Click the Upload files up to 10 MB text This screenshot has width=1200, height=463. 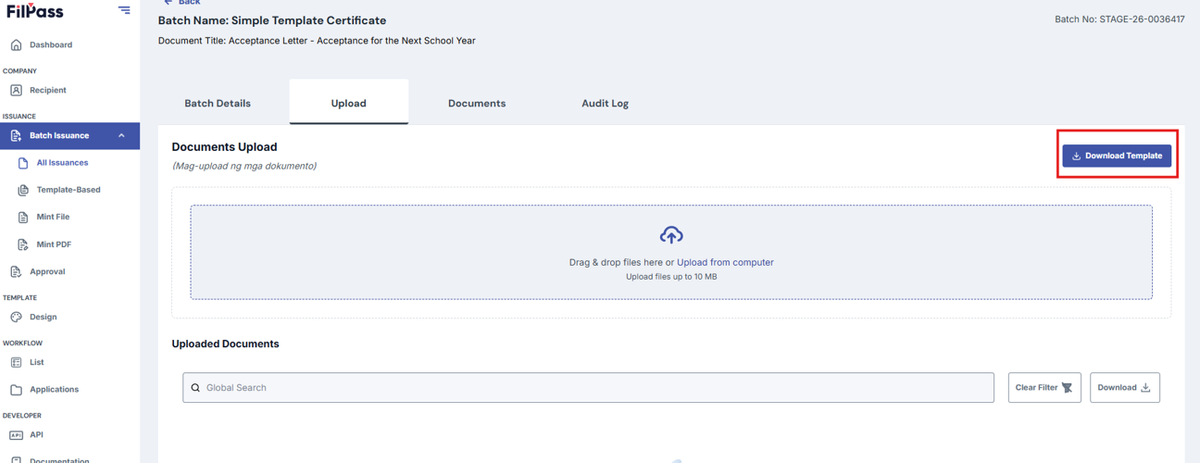coord(671,276)
